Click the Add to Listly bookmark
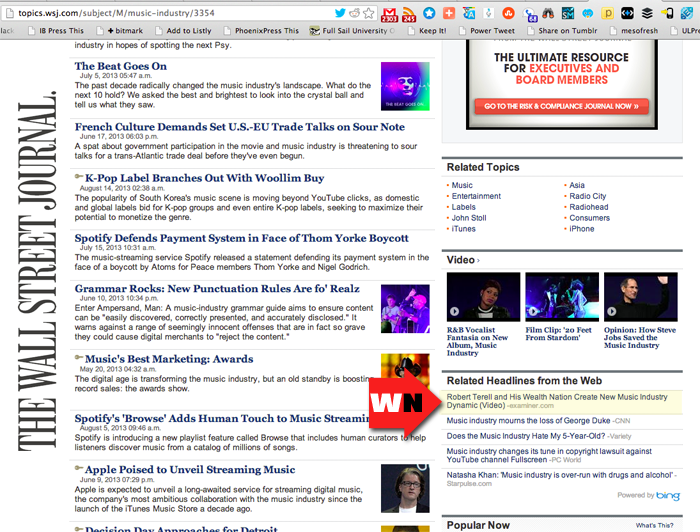Image resolution: width=700 pixels, height=532 pixels. tap(183, 31)
